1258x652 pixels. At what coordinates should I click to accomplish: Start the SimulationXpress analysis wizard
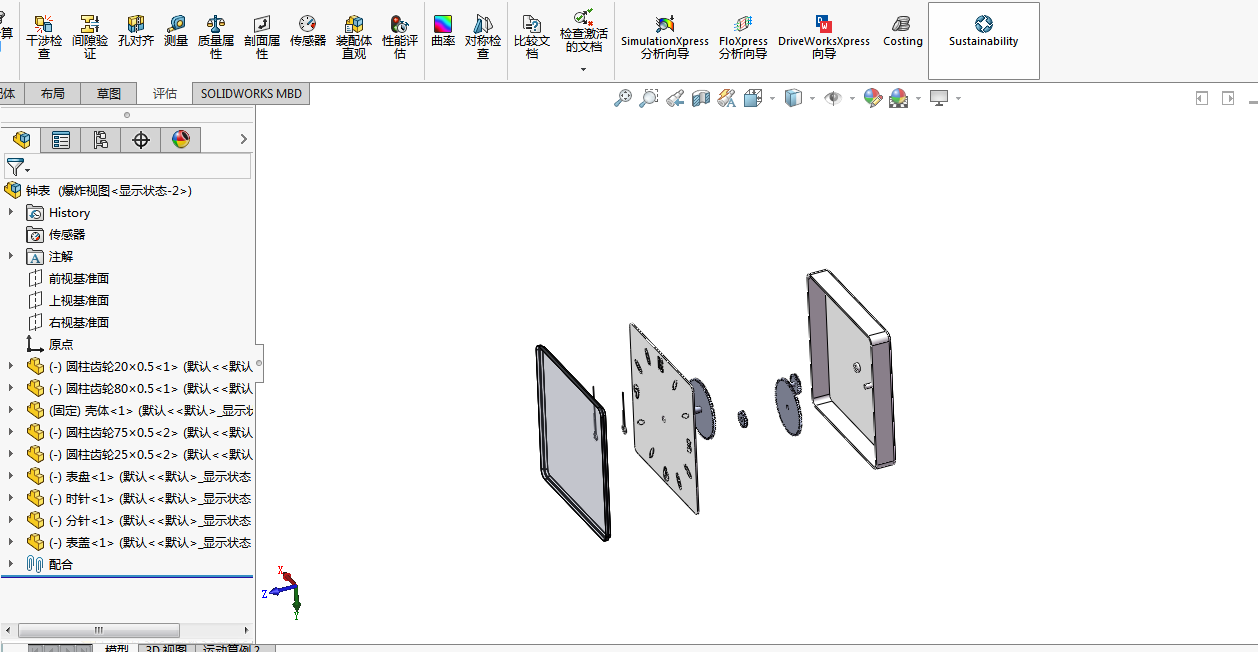[x=665, y=37]
